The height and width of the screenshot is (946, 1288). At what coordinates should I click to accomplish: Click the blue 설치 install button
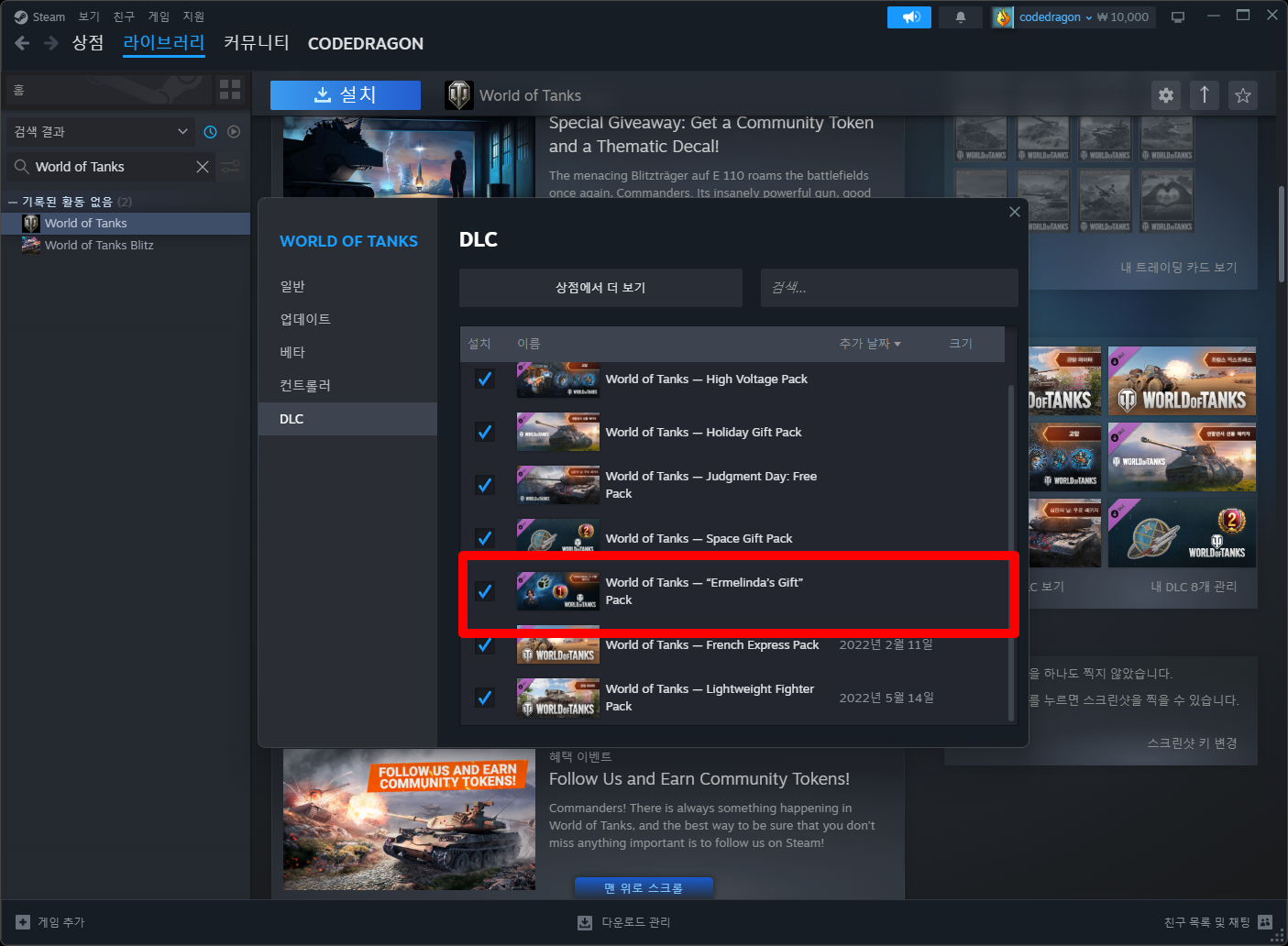[346, 95]
